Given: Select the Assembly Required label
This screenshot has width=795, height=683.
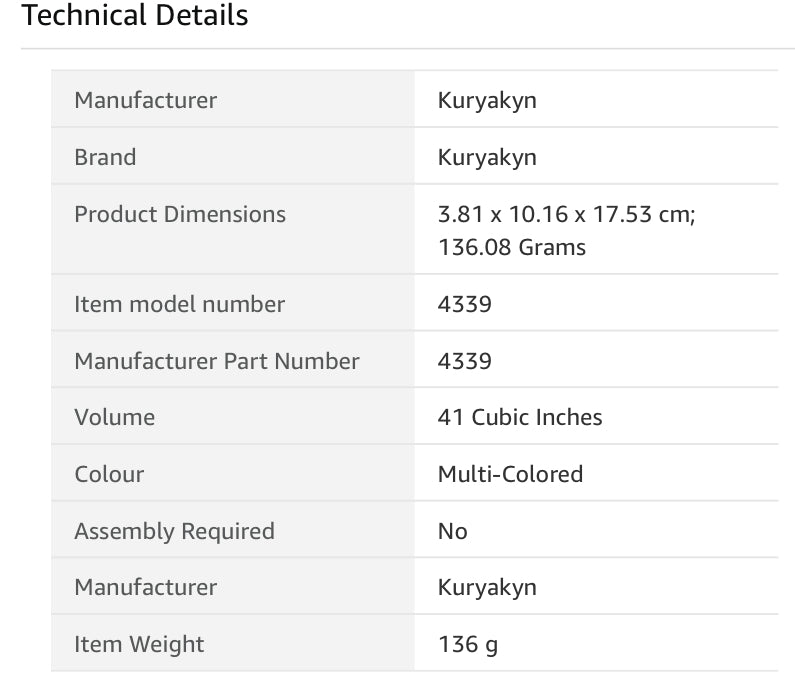Looking at the screenshot, I should [174, 531].
